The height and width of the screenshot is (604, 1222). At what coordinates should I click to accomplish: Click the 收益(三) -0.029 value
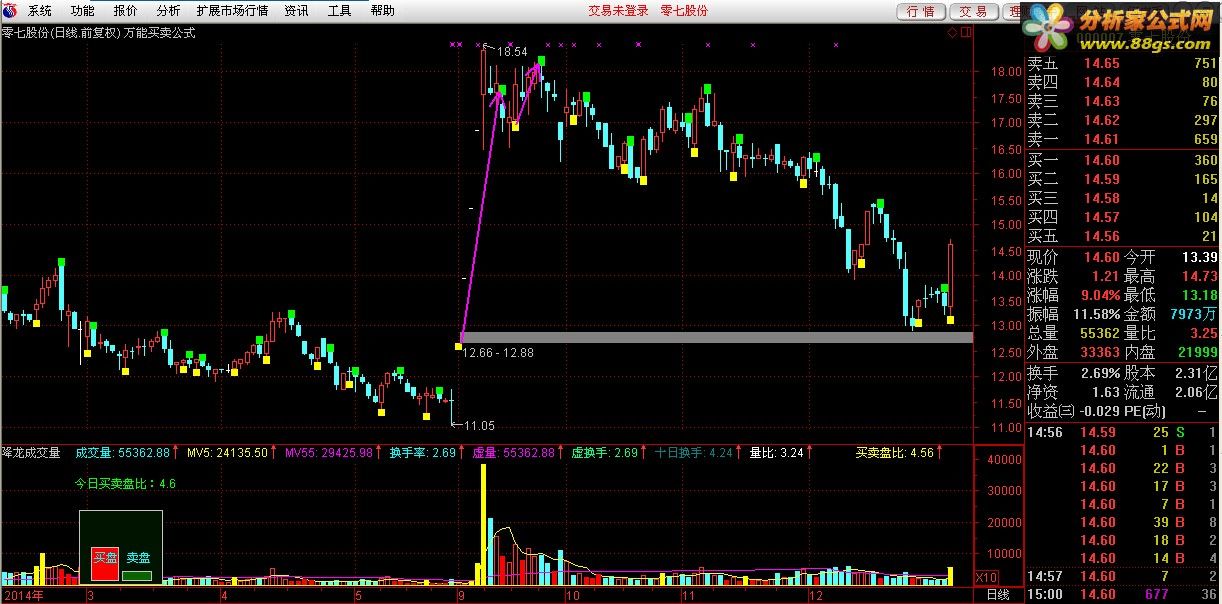(1100, 411)
